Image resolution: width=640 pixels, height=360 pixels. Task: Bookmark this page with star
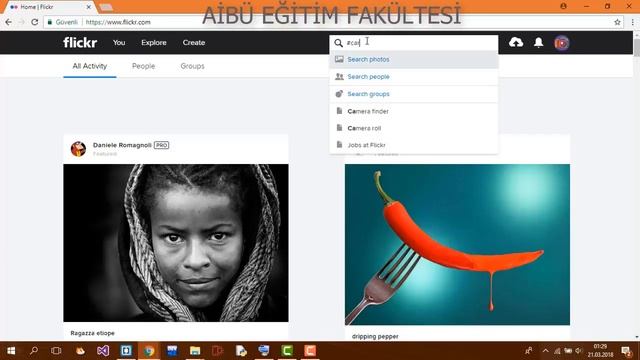(617, 22)
